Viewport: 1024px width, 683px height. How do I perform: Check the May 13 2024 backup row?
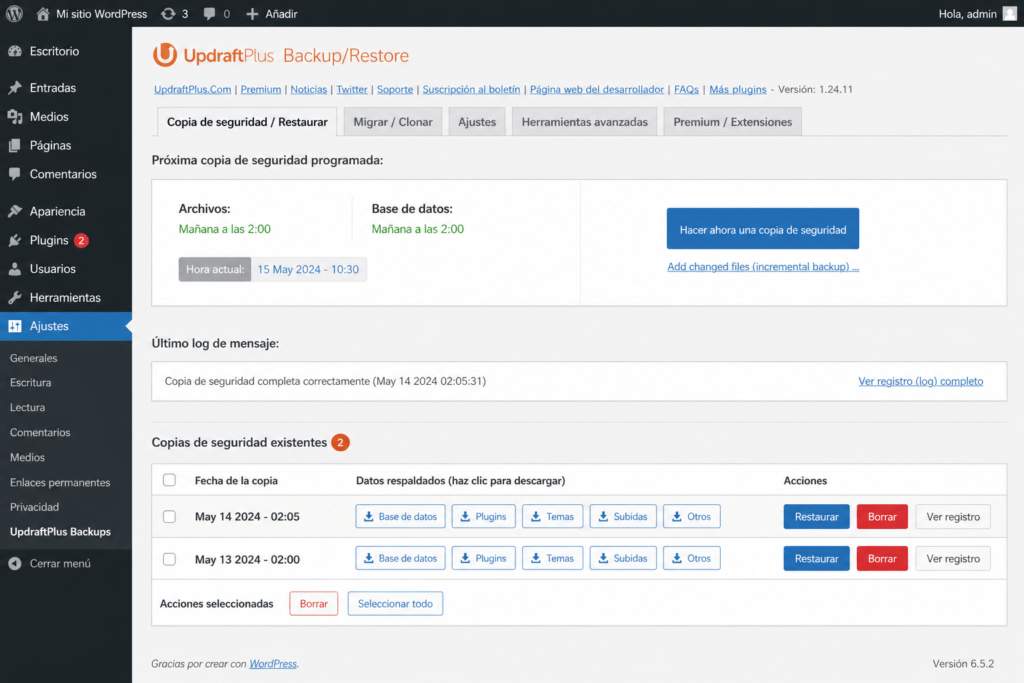[x=169, y=559]
